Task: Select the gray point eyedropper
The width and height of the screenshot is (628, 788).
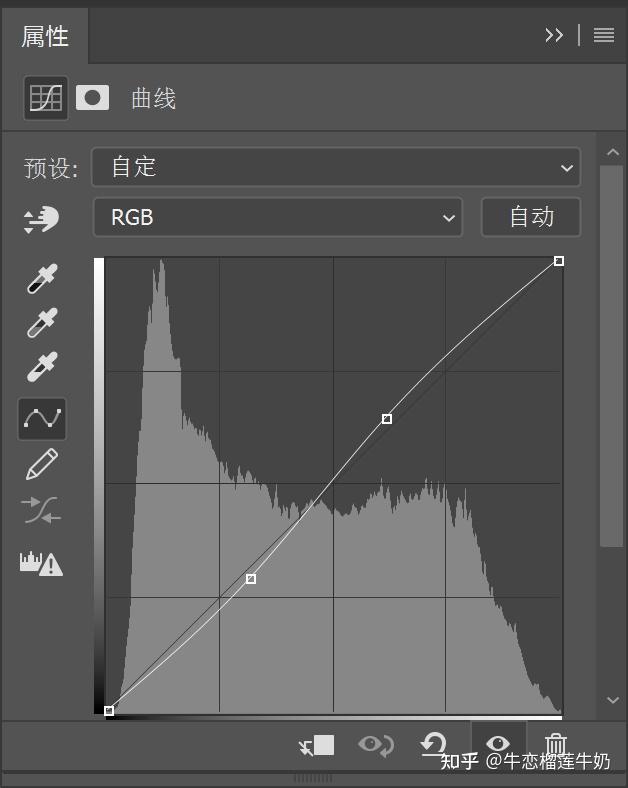Action: tap(42, 323)
